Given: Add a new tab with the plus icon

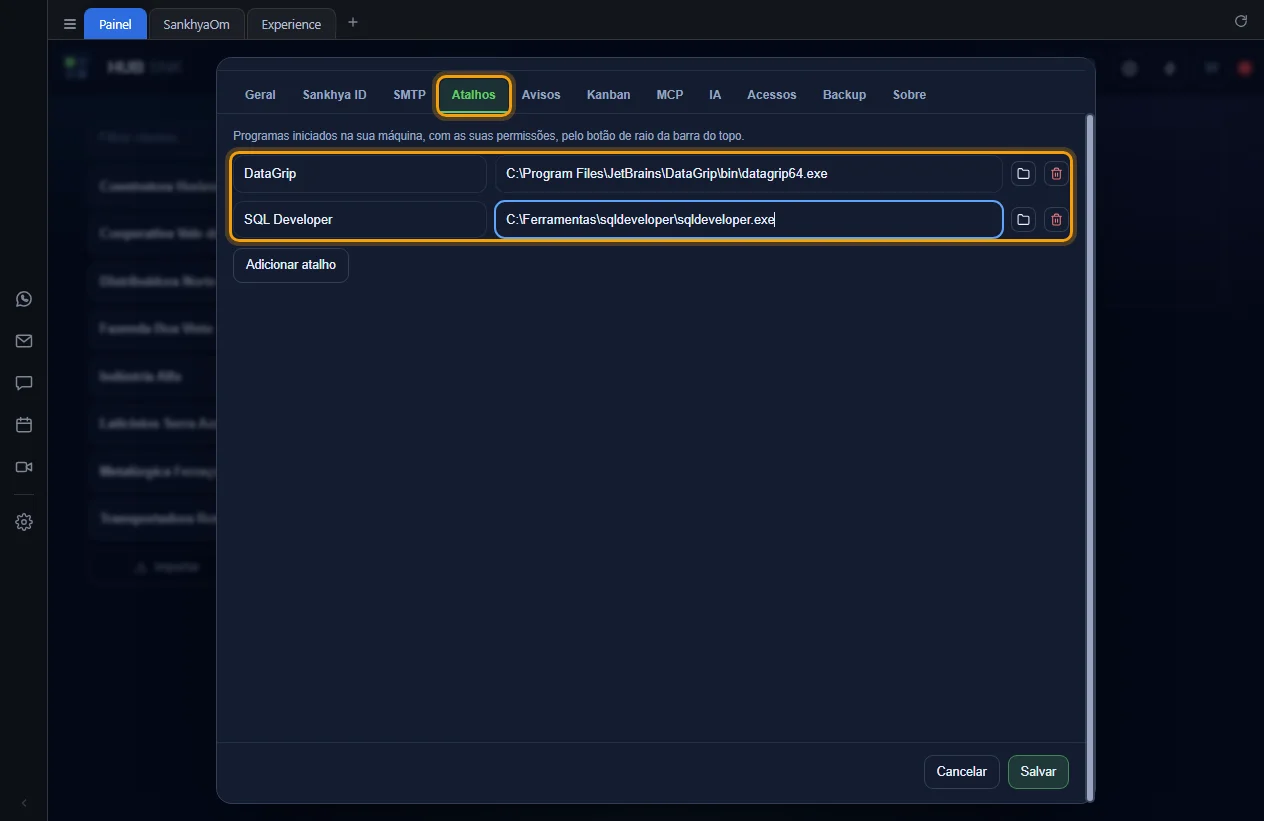Looking at the screenshot, I should point(352,22).
